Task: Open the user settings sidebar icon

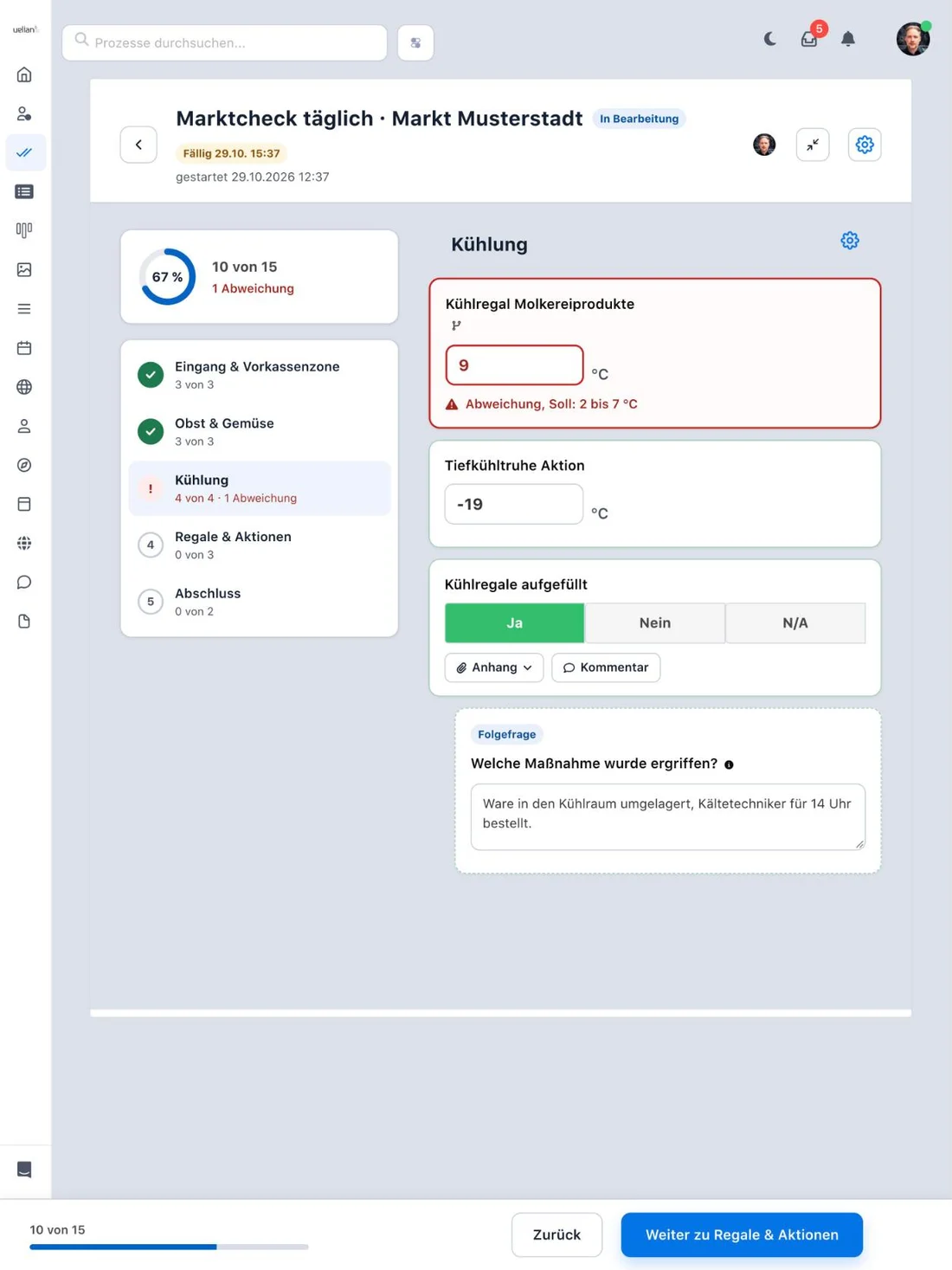Action: [24, 113]
